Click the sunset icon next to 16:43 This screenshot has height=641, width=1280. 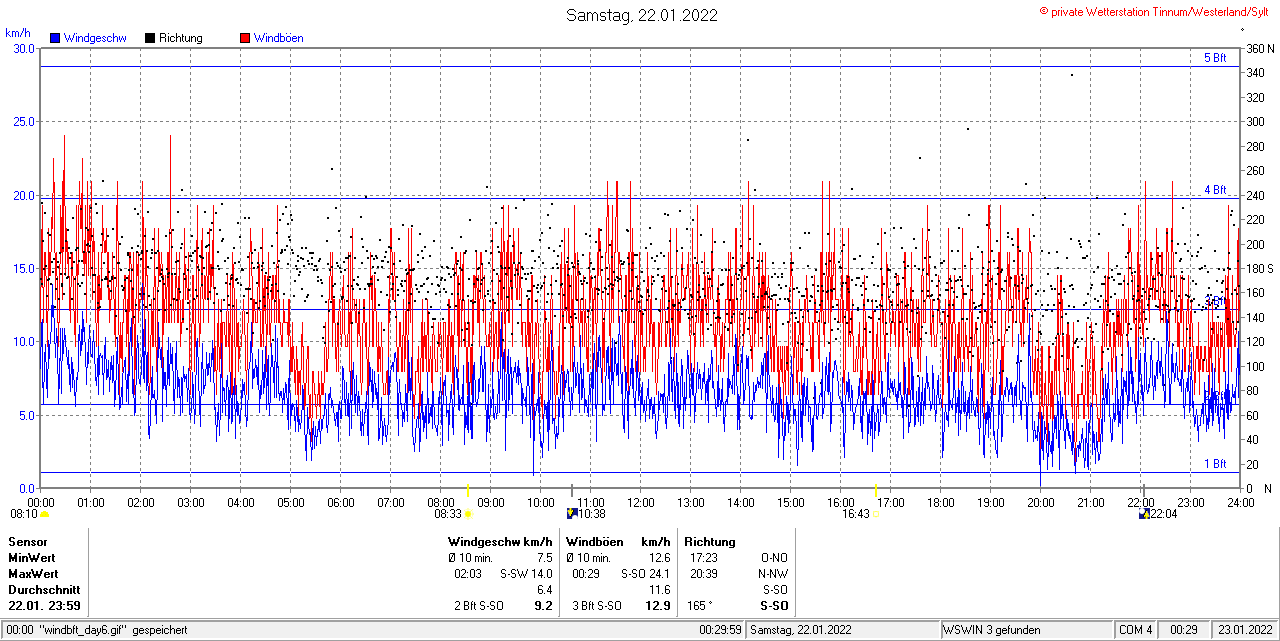click(876, 514)
